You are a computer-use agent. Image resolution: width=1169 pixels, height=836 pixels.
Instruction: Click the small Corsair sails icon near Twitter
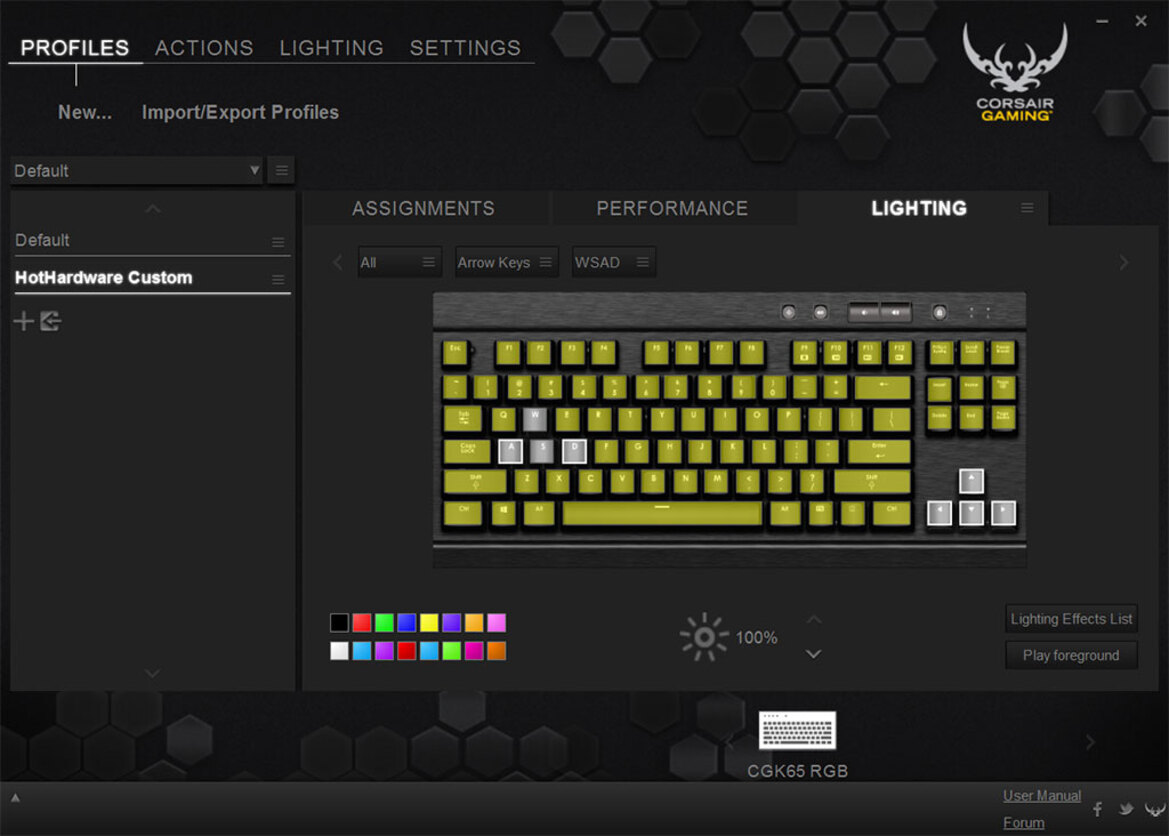point(1155,809)
